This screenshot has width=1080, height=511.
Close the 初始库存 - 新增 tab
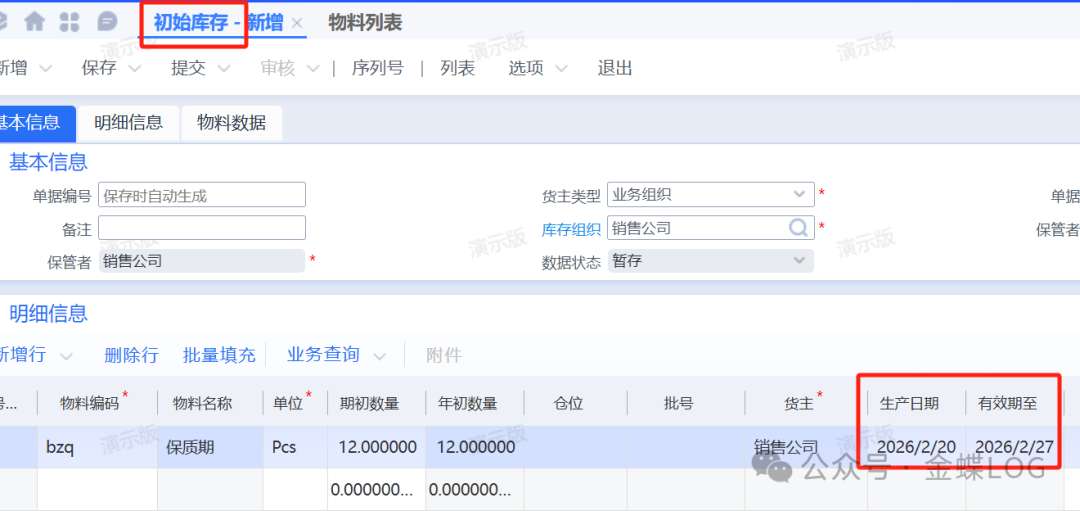pos(297,23)
